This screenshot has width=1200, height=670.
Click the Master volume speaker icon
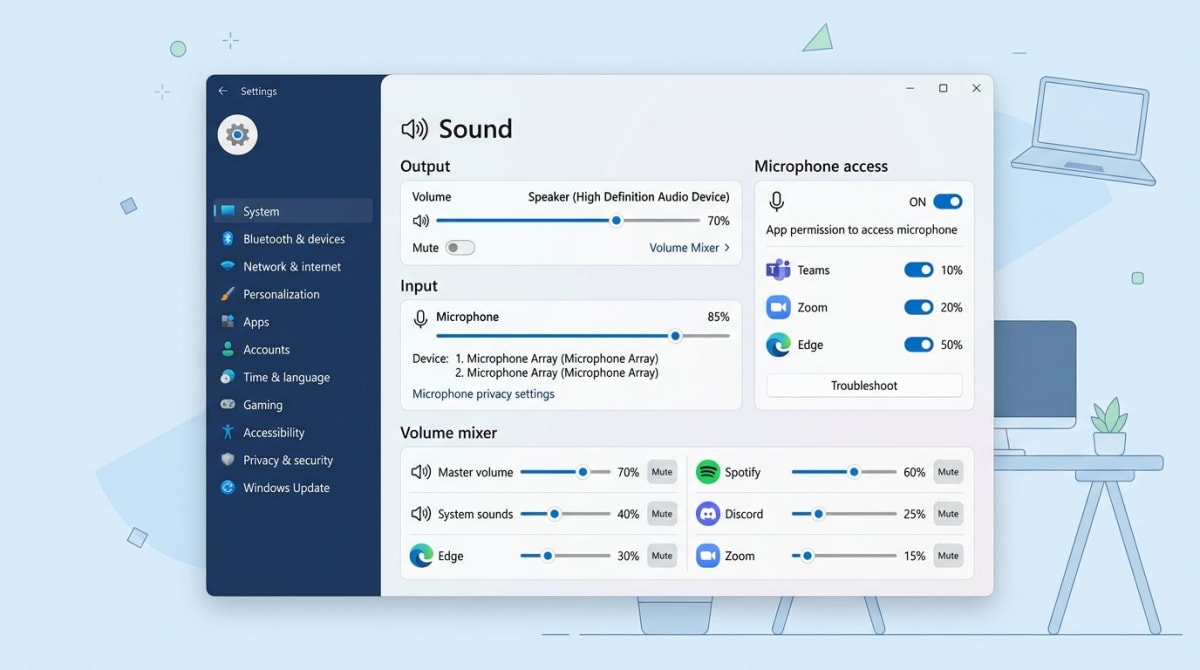click(x=424, y=471)
